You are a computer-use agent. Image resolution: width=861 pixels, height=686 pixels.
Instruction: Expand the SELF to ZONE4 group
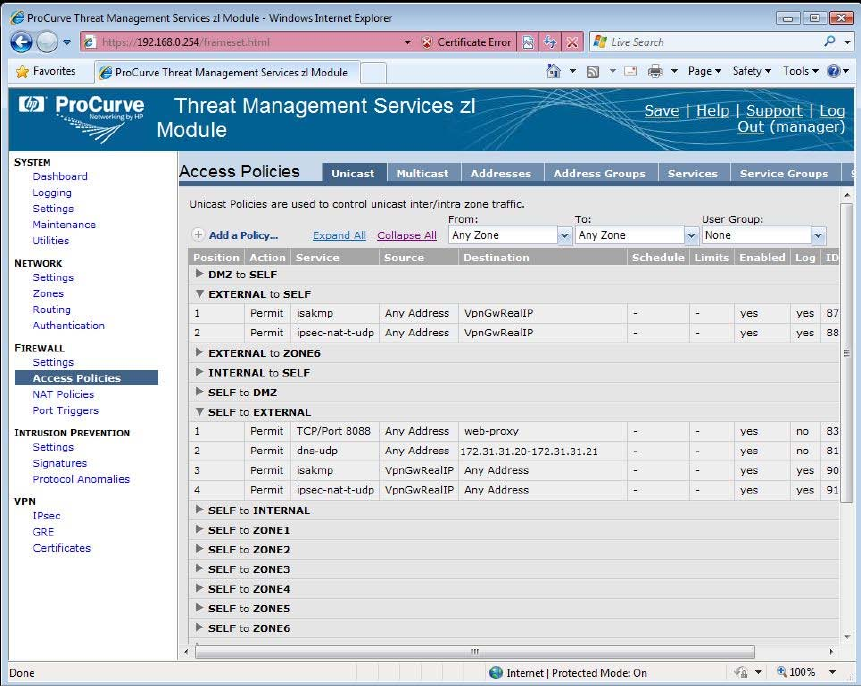tap(199, 588)
